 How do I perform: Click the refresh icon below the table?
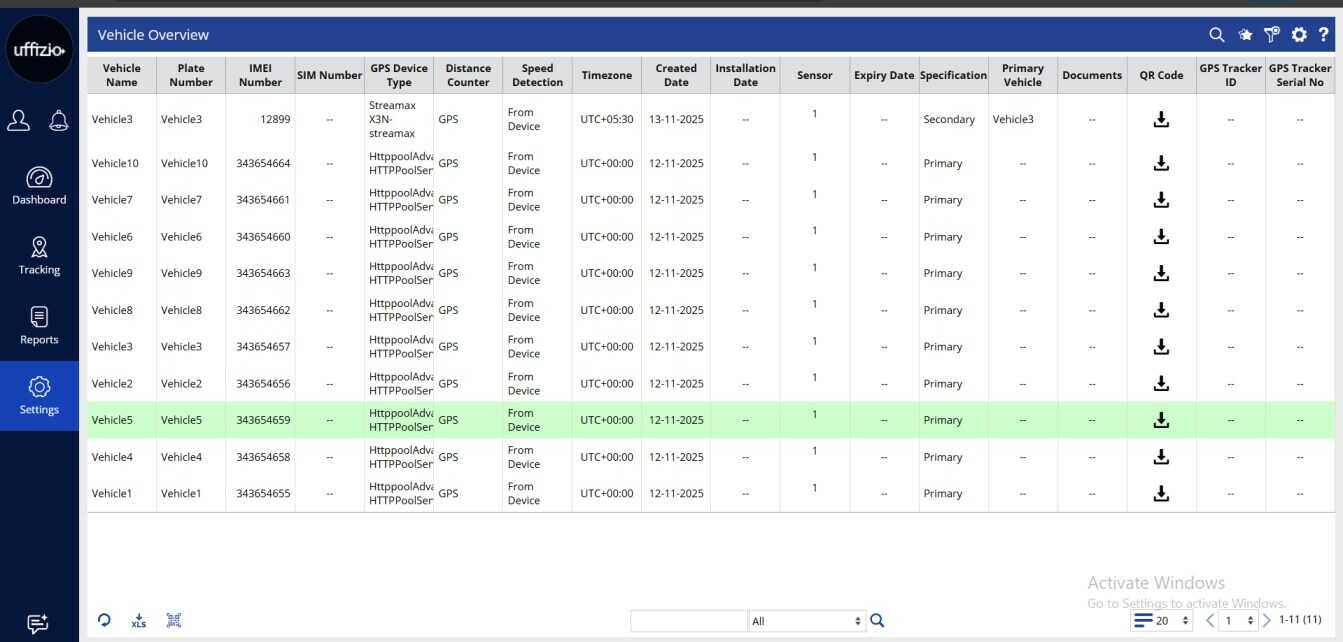coord(105,620)
